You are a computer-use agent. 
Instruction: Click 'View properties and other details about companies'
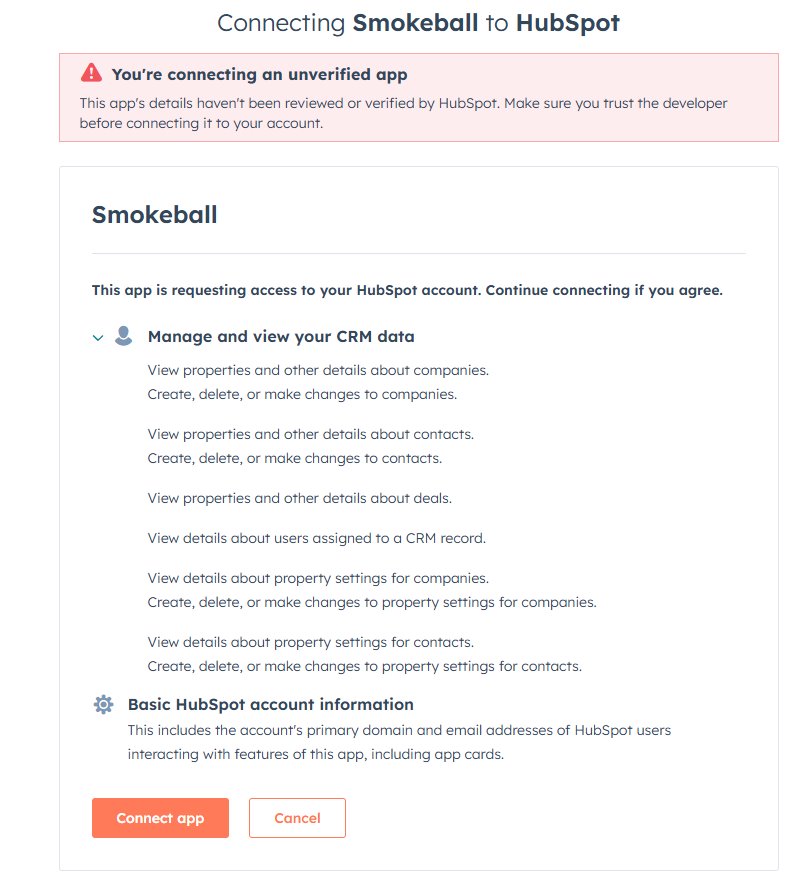318,370
